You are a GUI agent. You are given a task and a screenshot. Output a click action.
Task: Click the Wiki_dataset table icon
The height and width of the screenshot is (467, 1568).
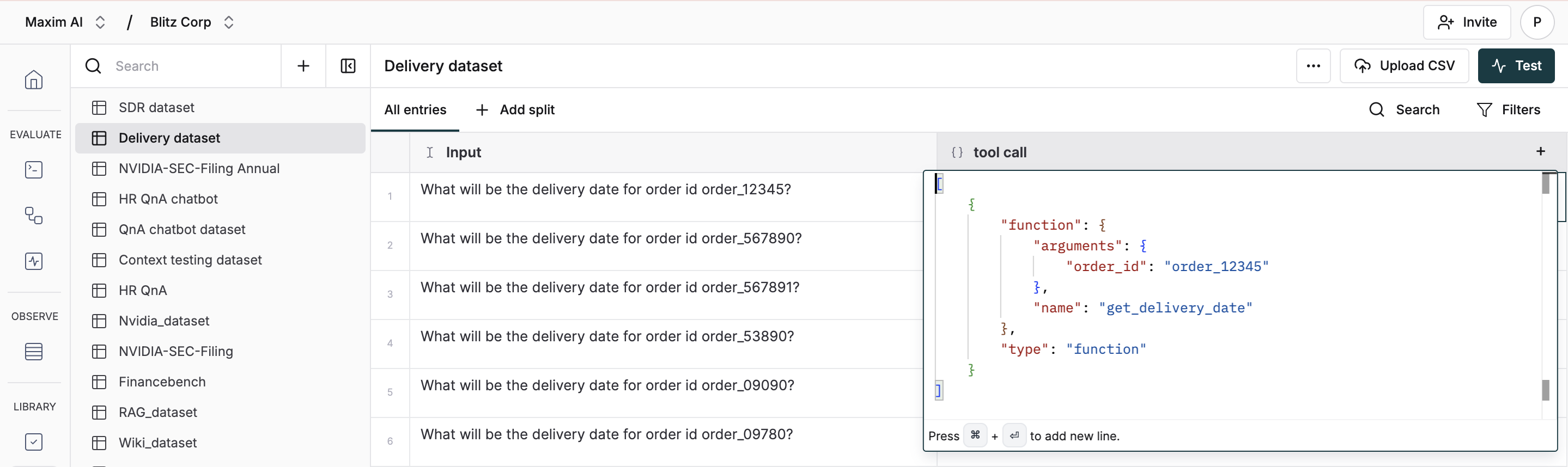(99, 443)
